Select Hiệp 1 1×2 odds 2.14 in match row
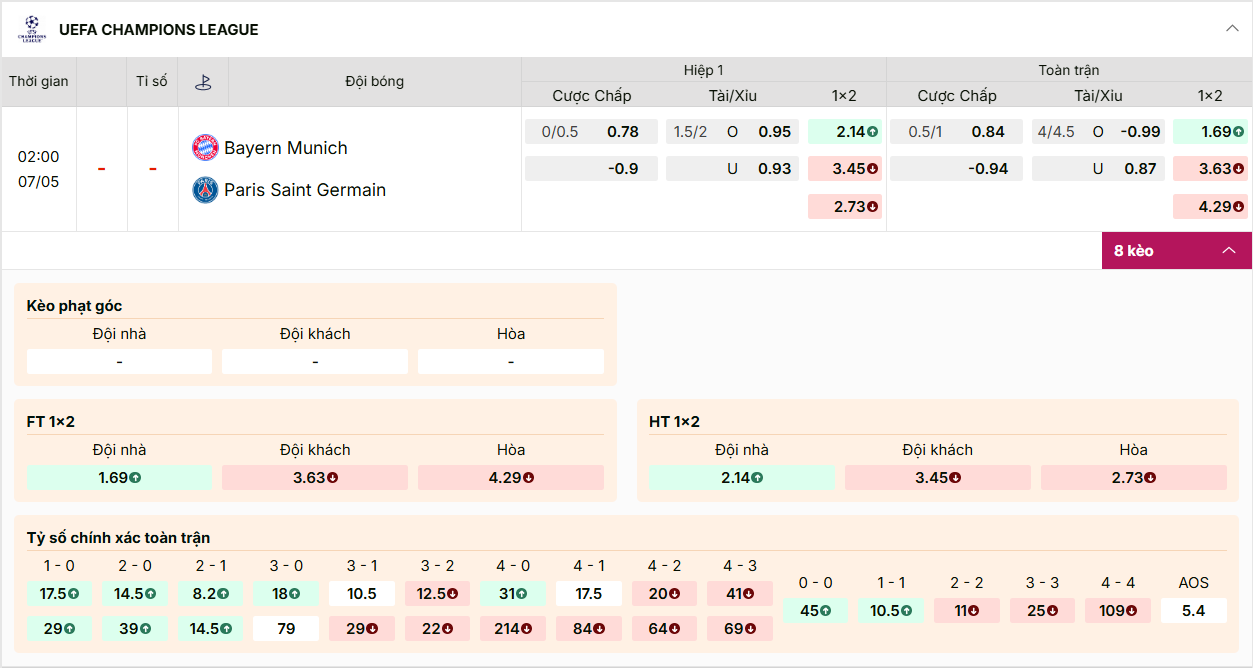1253x668 pixels. (x=845, y=132)
